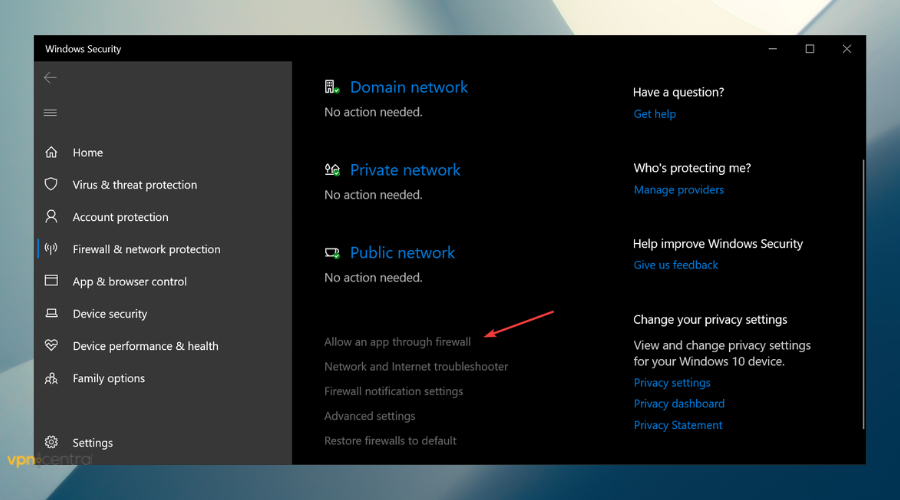Open Firewall & network protection section
The height and width of the screenshot is (500, 900).
point(146,250)
